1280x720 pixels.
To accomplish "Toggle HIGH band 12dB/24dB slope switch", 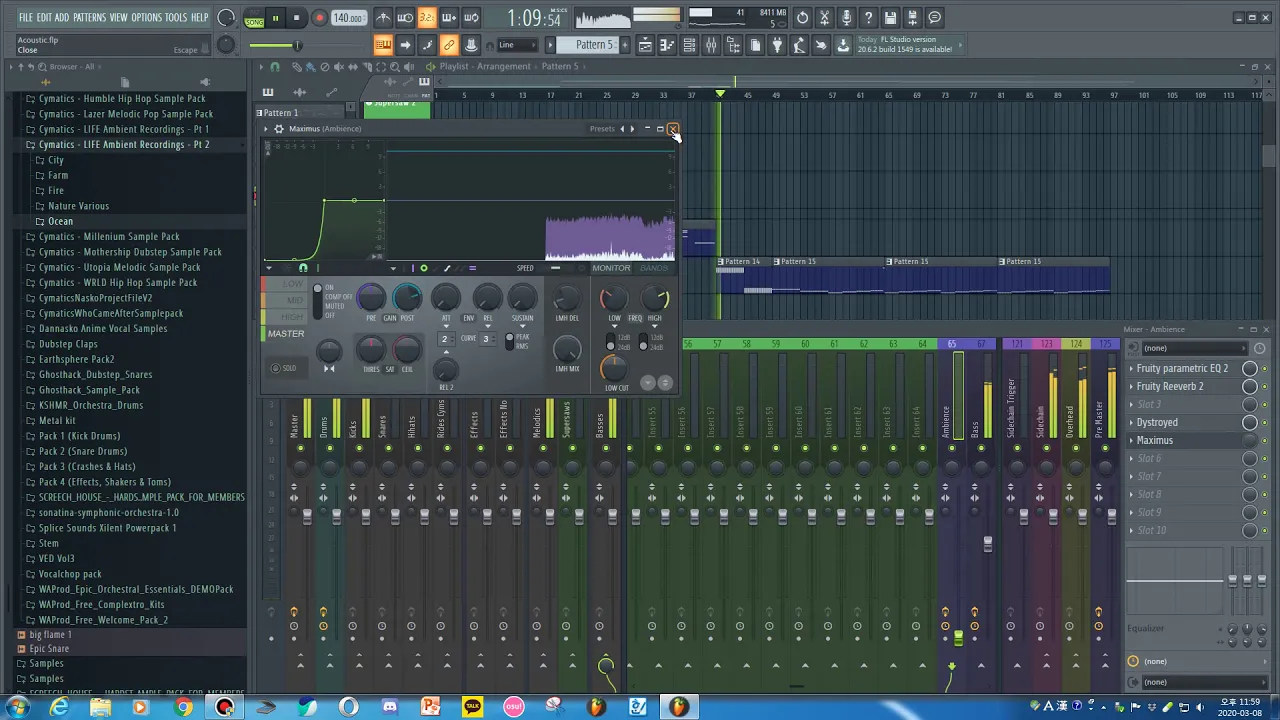I will [643, 342].
